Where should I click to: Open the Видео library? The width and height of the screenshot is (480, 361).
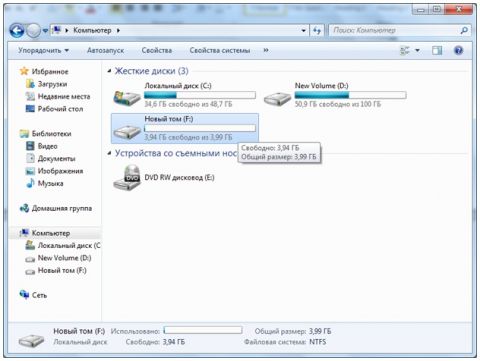pyautogui.click(x=47, y=146)
